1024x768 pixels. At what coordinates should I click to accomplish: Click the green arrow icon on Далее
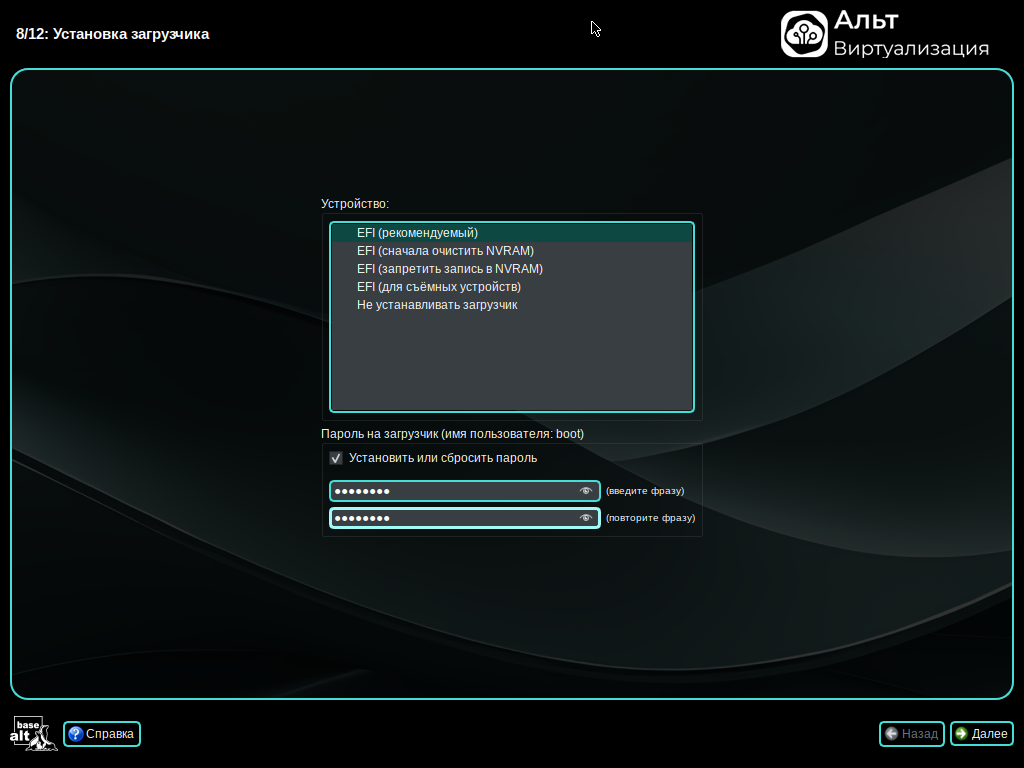click(x=961, y=734)
